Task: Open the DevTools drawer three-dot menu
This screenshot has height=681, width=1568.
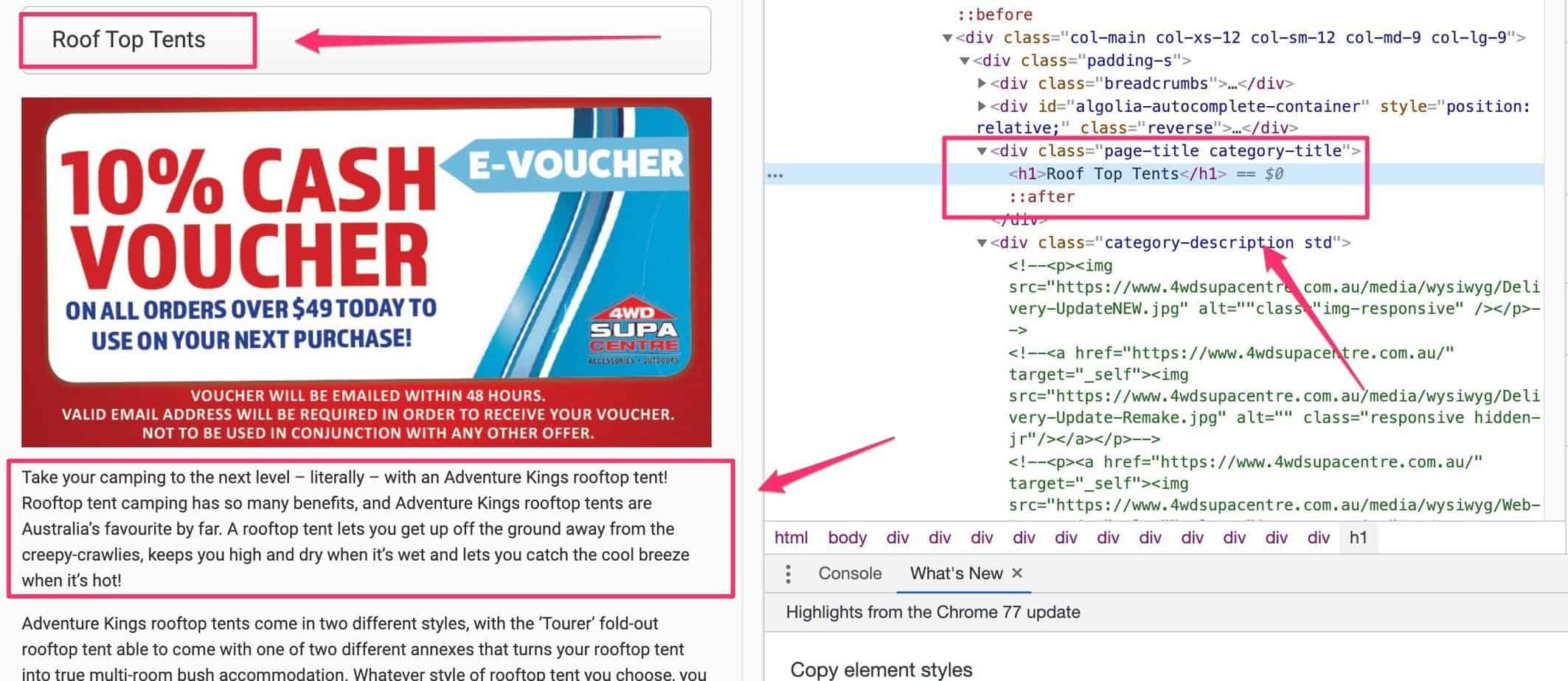Action: [788, 573]
